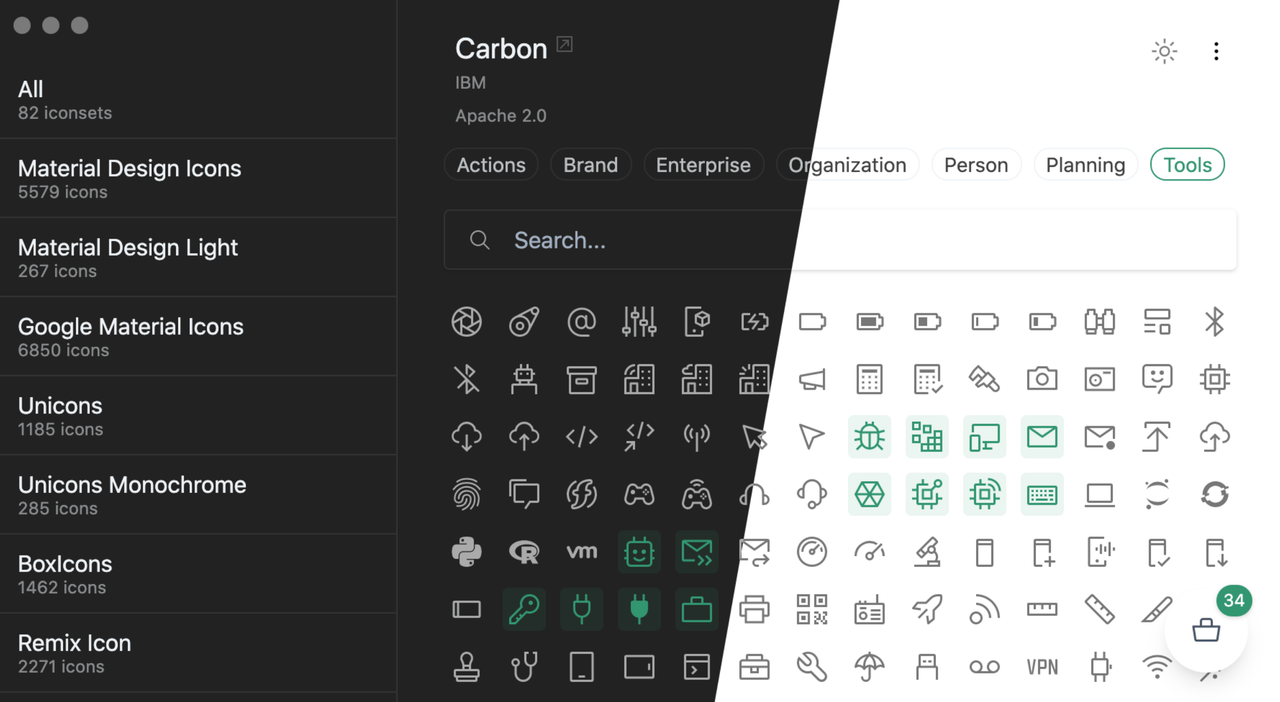Toggle the active Tools category filter
Viewport: 1280px width, 702px height.
tap(1188, 165)
